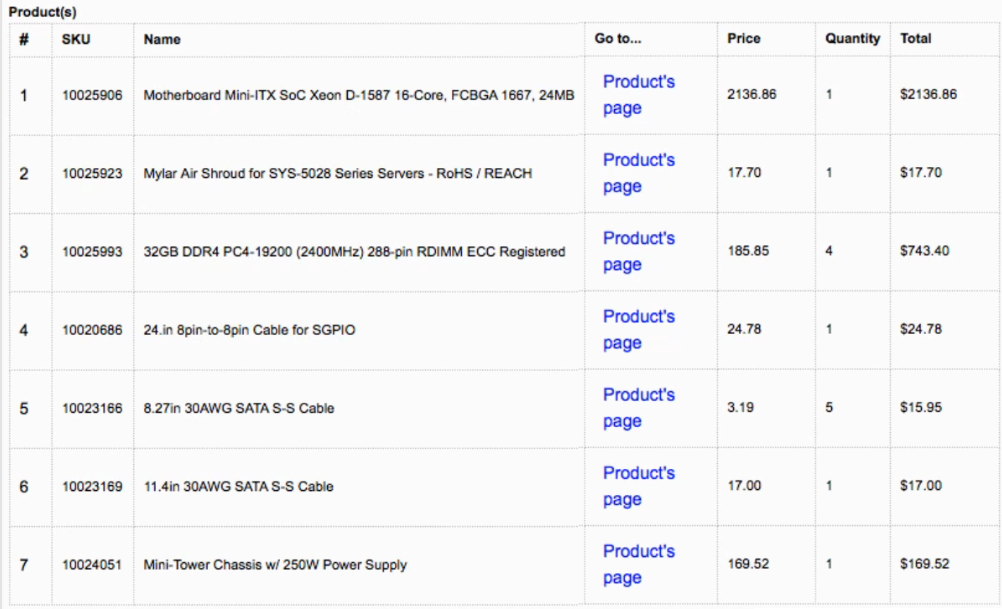Open Product's page link for Motherboard Mini-ITX
The width and height of the screenshot is (1002, 609).
(x=638, y=95)
